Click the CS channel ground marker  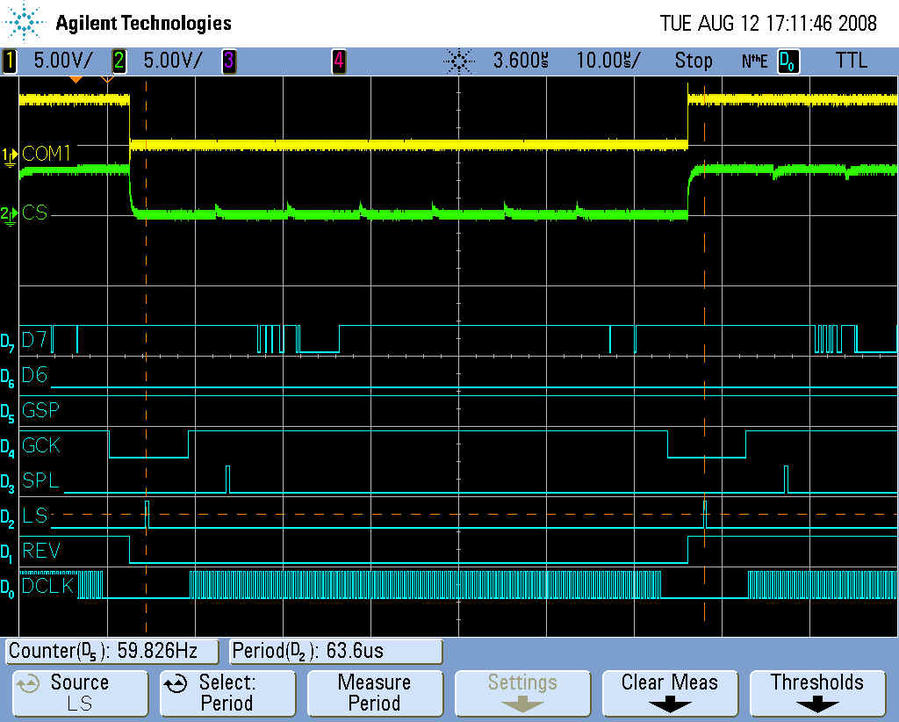11,213
